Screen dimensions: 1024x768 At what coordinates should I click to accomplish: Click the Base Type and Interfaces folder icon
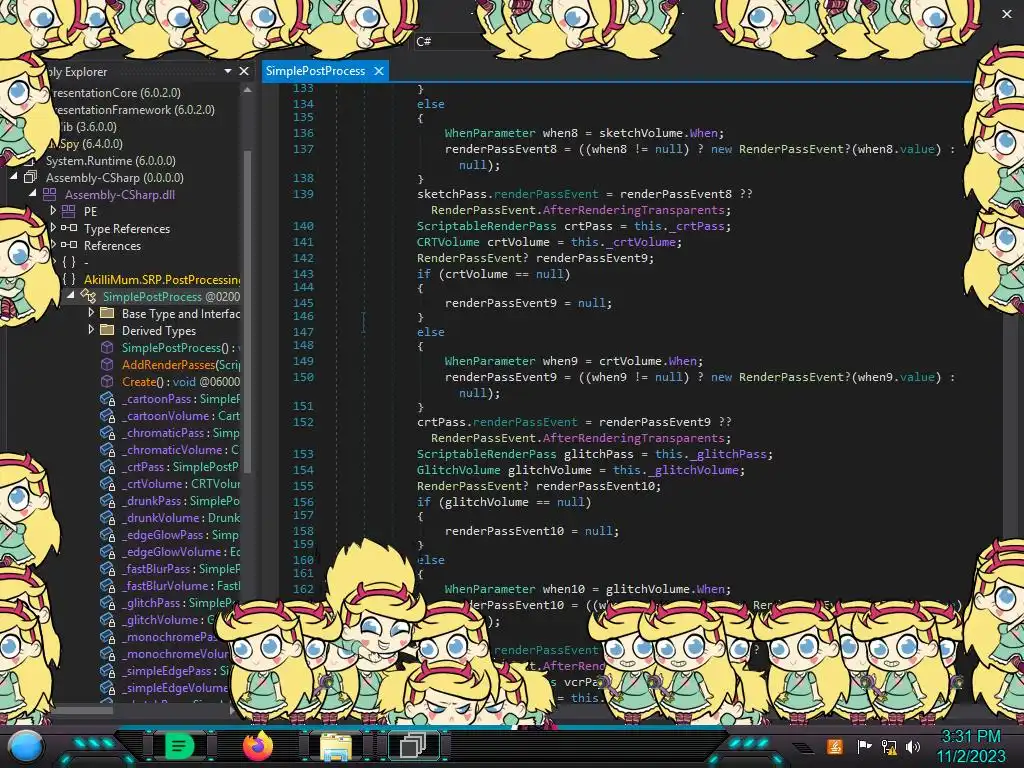[107, 313]
